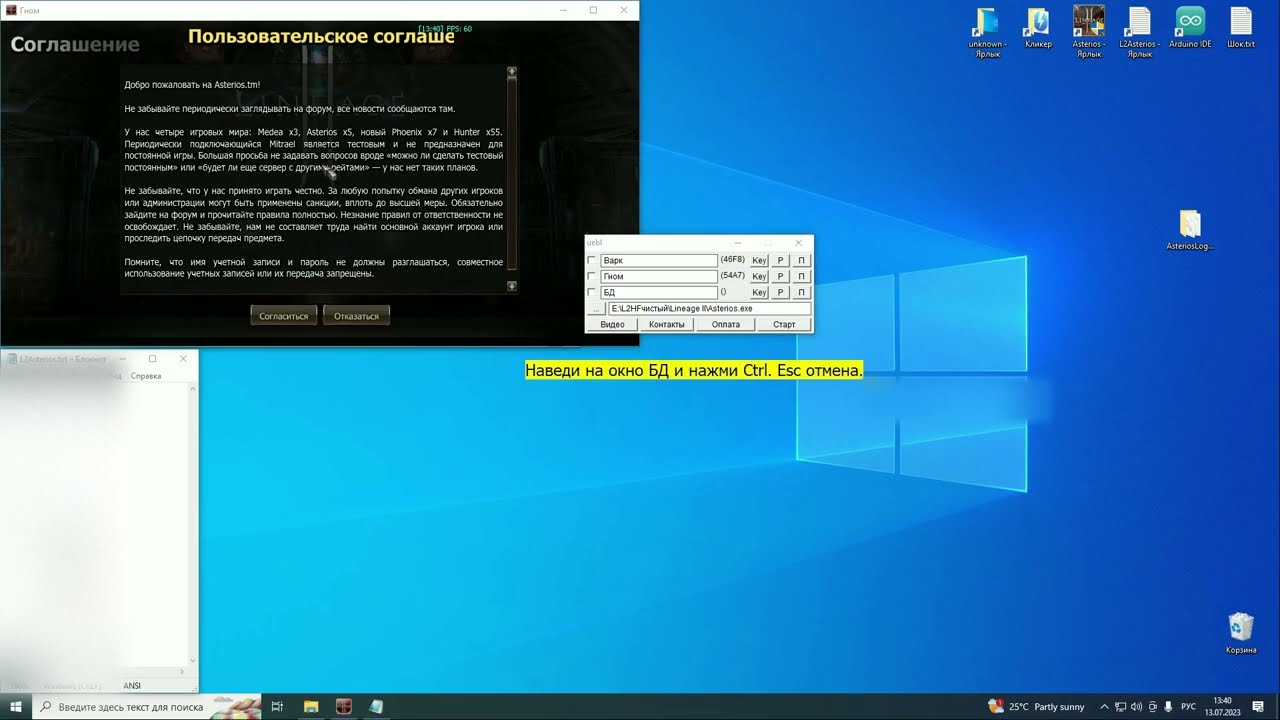This screenshot has height=720, width=1280.
Task: Enable the checkbox next to Гном
Action: (592, 276)
